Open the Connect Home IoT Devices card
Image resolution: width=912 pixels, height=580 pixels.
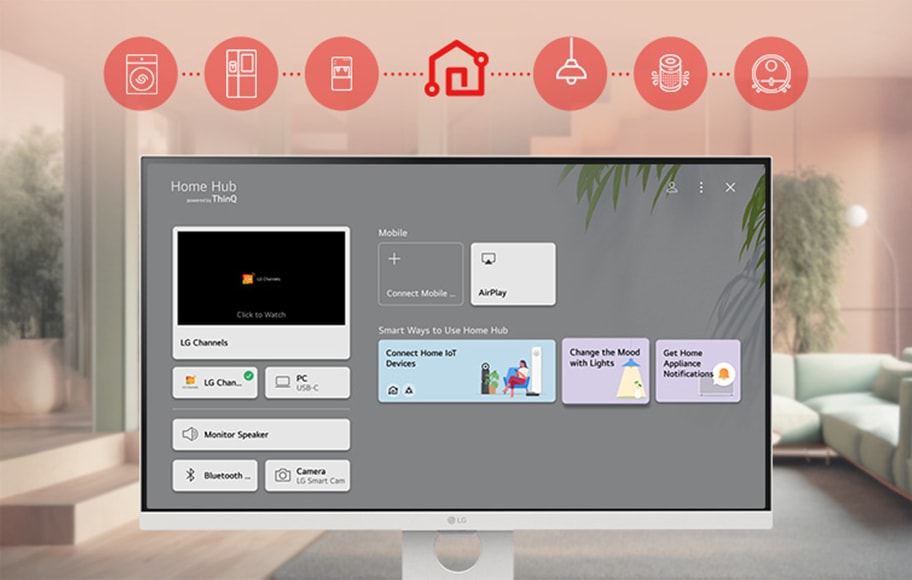[466, 371]
